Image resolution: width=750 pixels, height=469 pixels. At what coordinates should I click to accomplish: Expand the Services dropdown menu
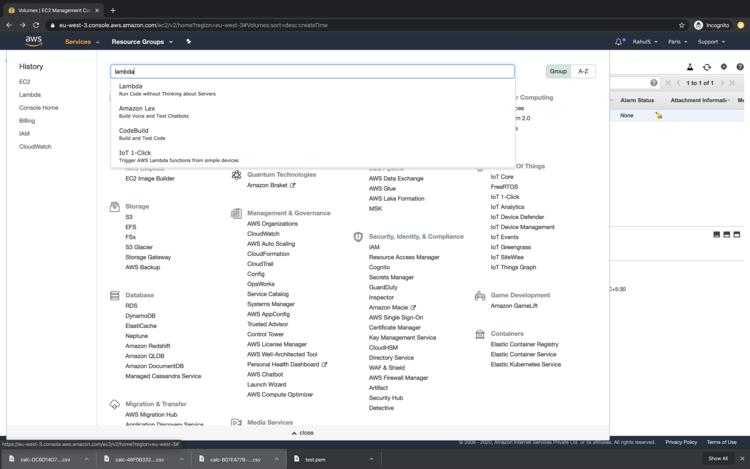[x=82, y=42]
